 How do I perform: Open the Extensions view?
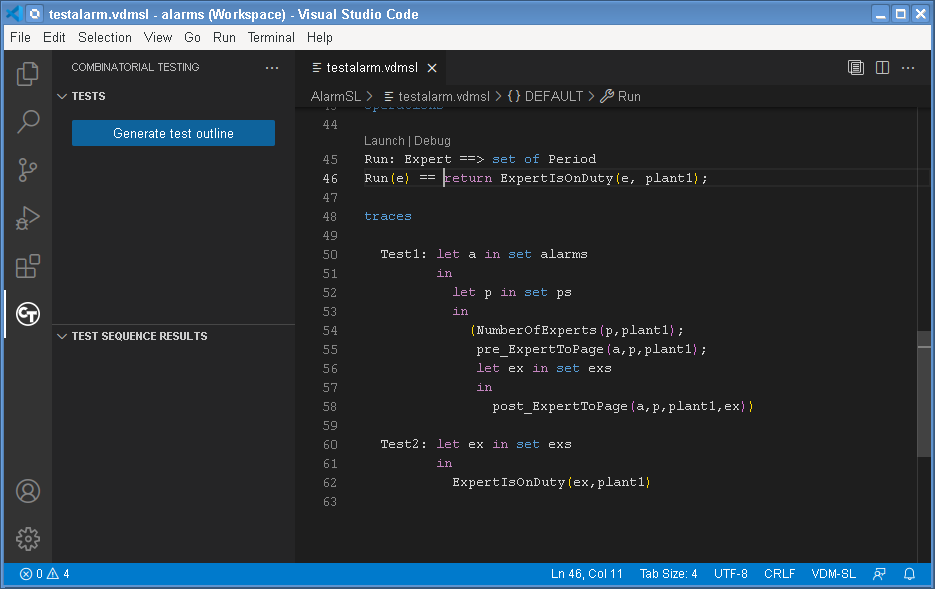pyautogui.click(x=28, y=266)
